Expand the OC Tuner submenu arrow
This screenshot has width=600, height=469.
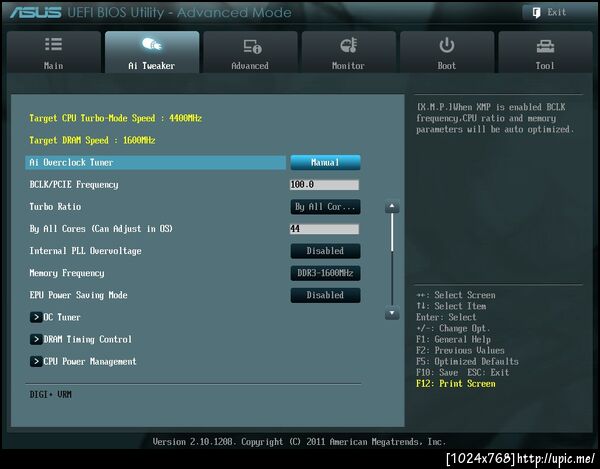(x=36, y=317)
